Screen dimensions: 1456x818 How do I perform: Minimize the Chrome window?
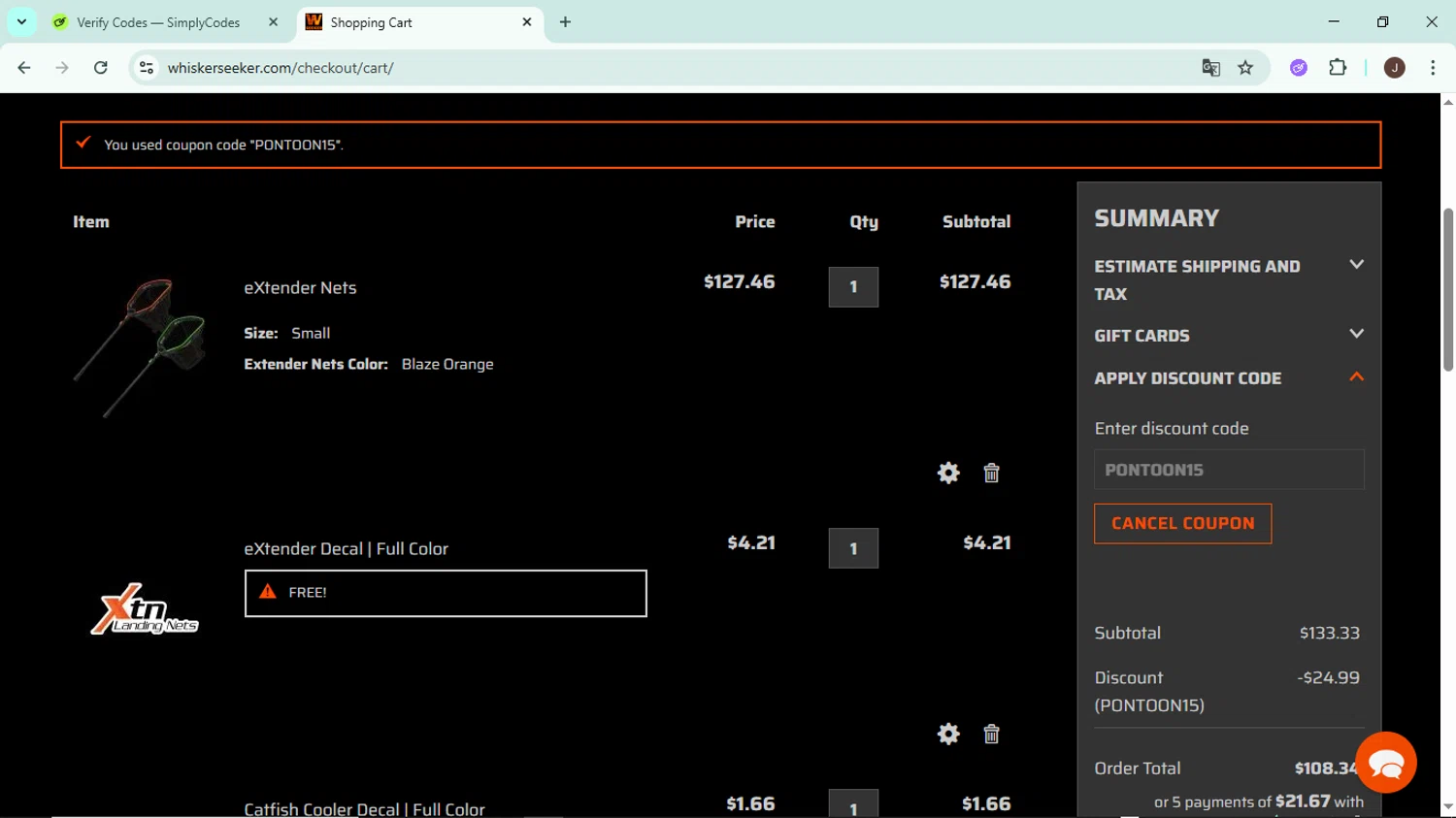pos(1334,21)
